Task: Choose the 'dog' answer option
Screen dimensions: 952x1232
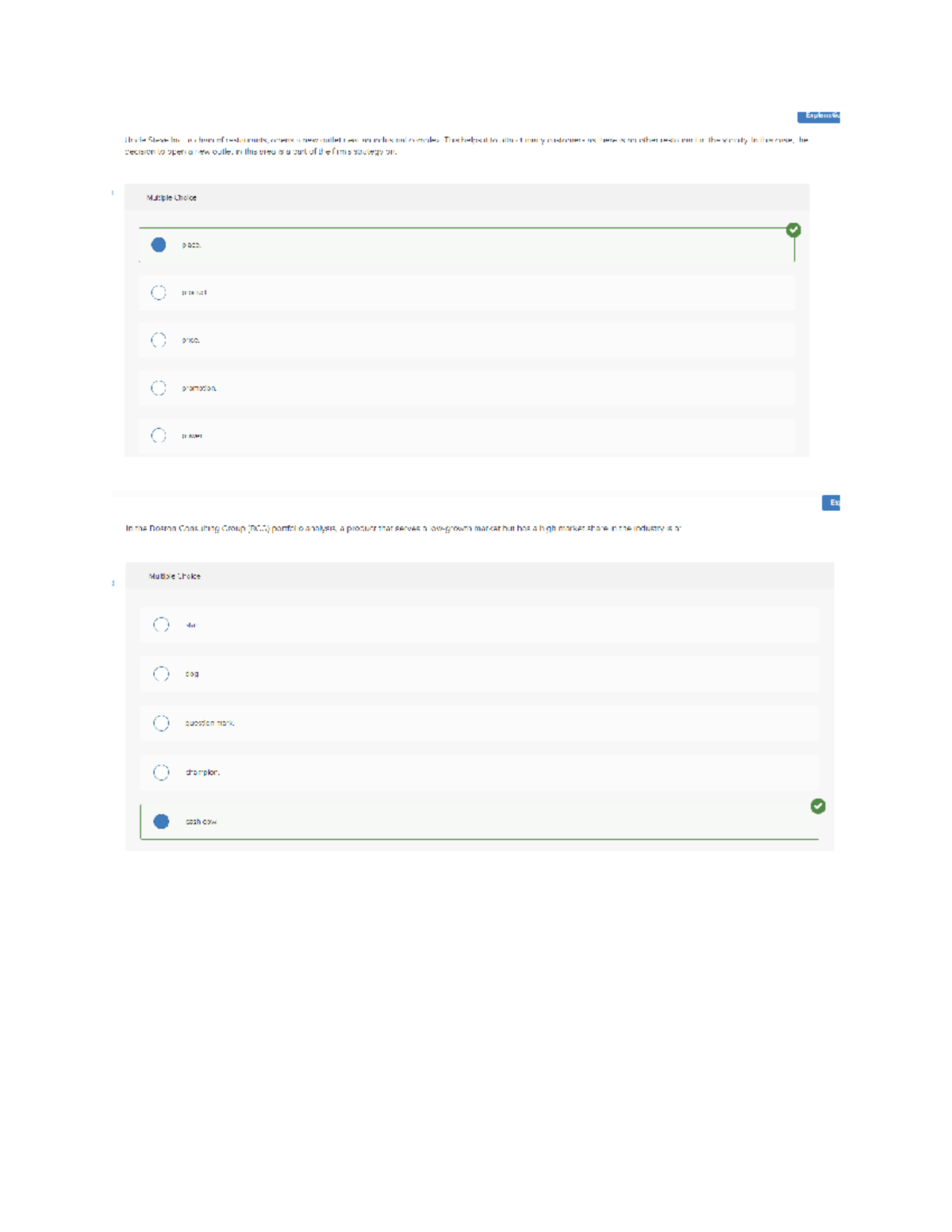Action: click(162, 674)
